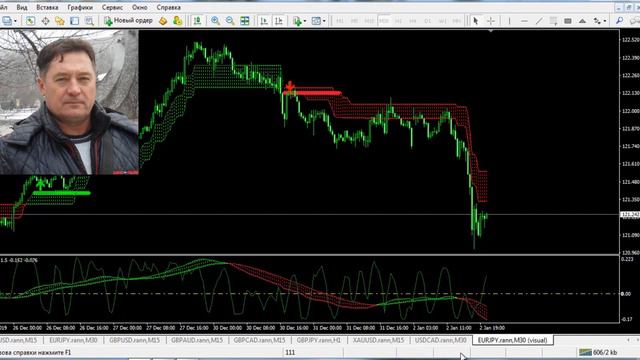The width and height of the screenshot is (640, 360).
Task: Switch to MN timeframe
Action: point(457,21)
